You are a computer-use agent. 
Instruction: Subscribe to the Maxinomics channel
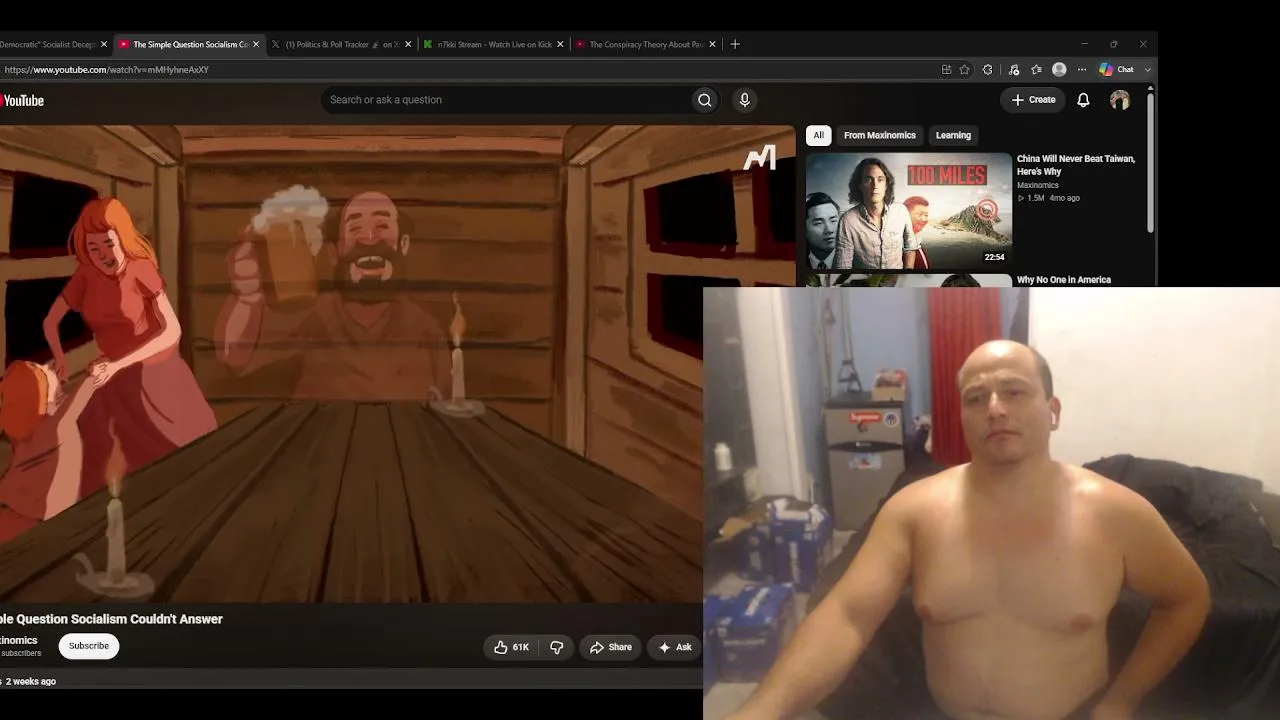click(89, 646)
